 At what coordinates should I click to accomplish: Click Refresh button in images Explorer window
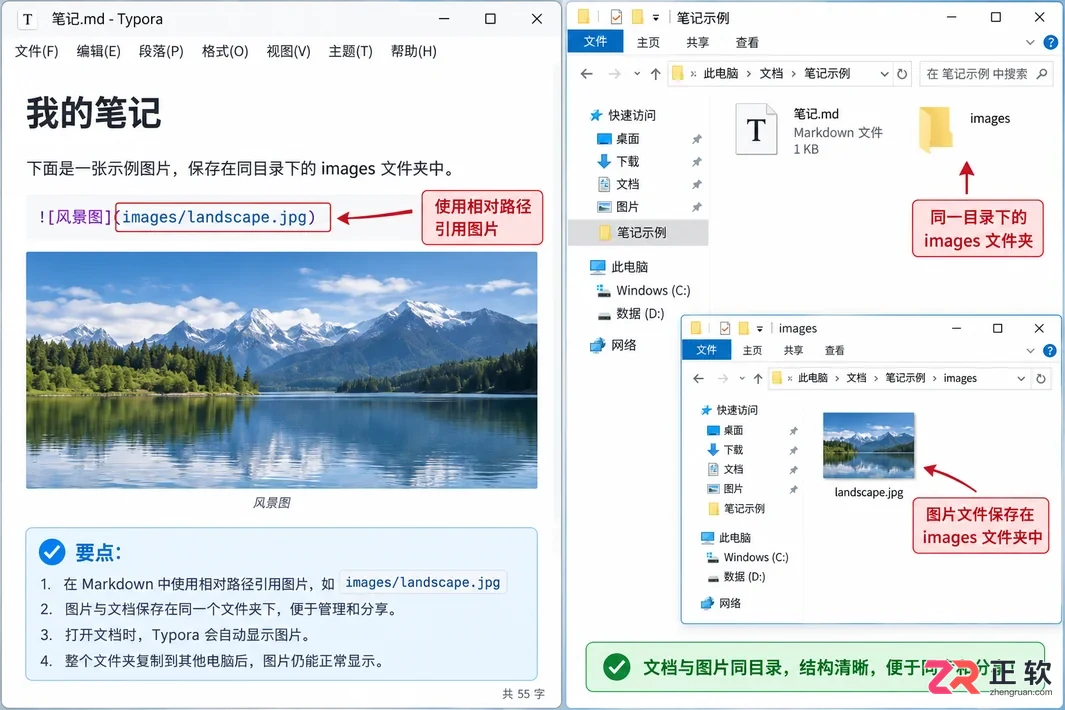[x=1041, y=378]
